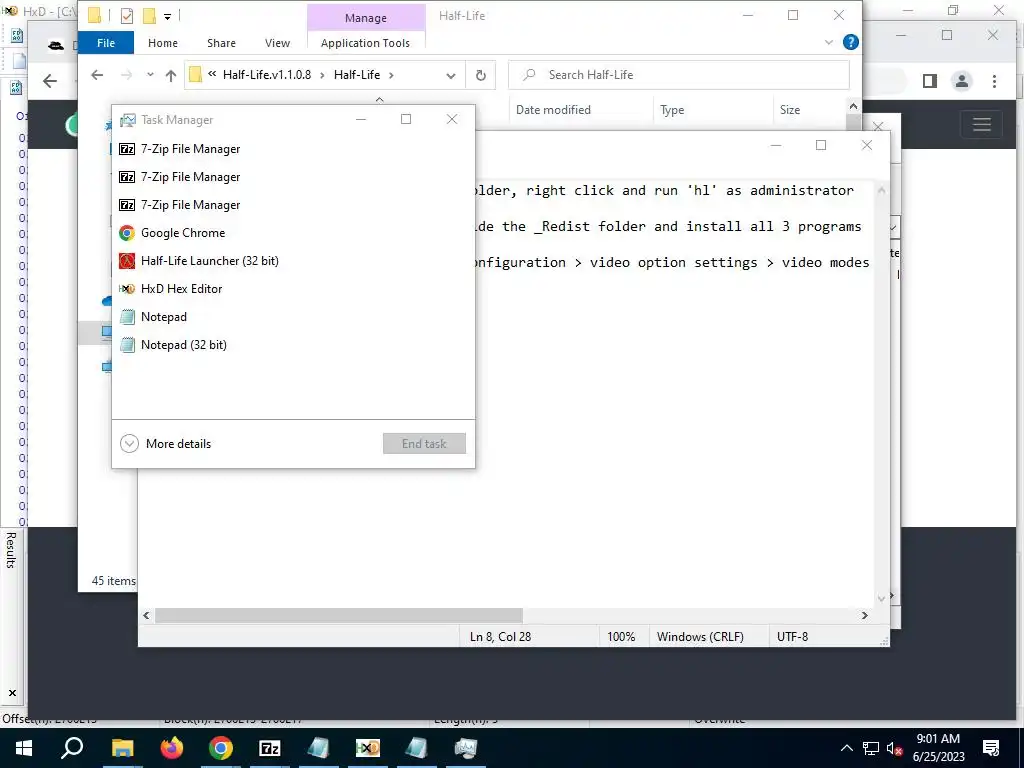Viewport: 1024px width, 768px height.
Task: Open Explorer help with the question mark icon
Action: [850, 42]
